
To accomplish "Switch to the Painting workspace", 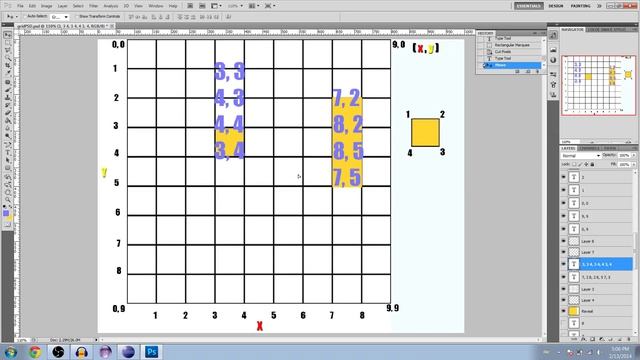I will pos(580,6).
